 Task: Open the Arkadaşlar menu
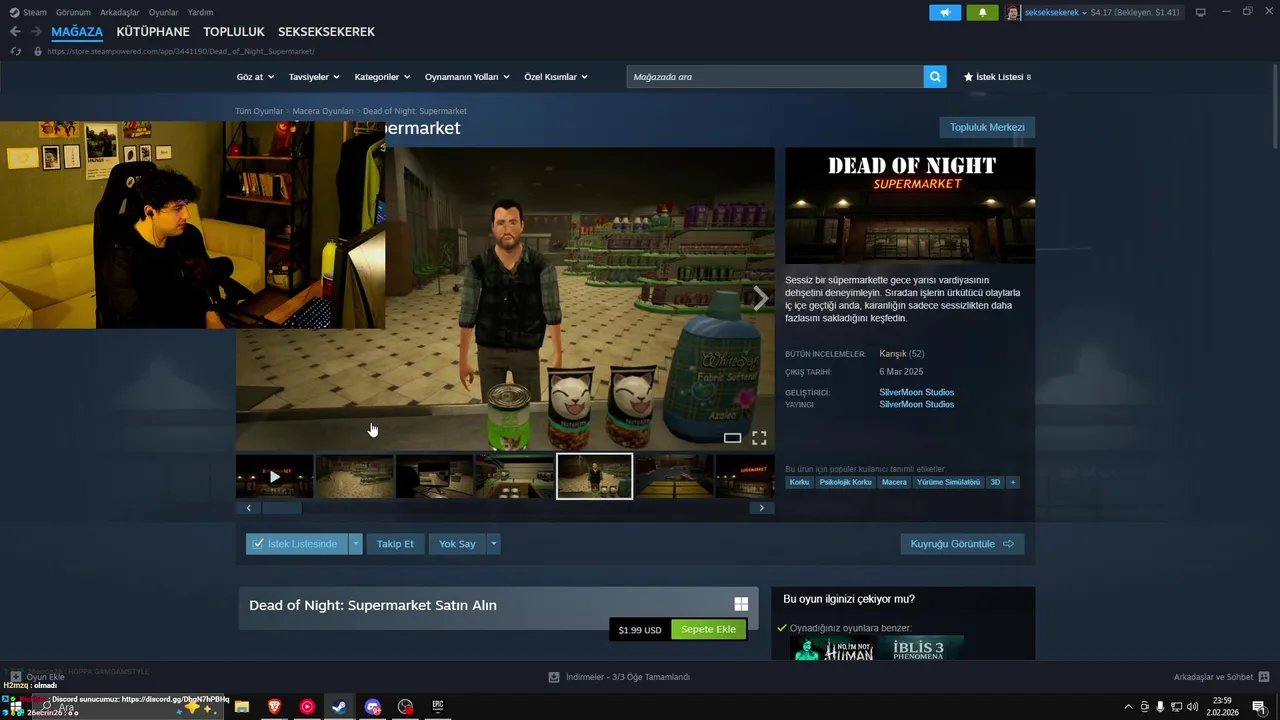[120, 13]
